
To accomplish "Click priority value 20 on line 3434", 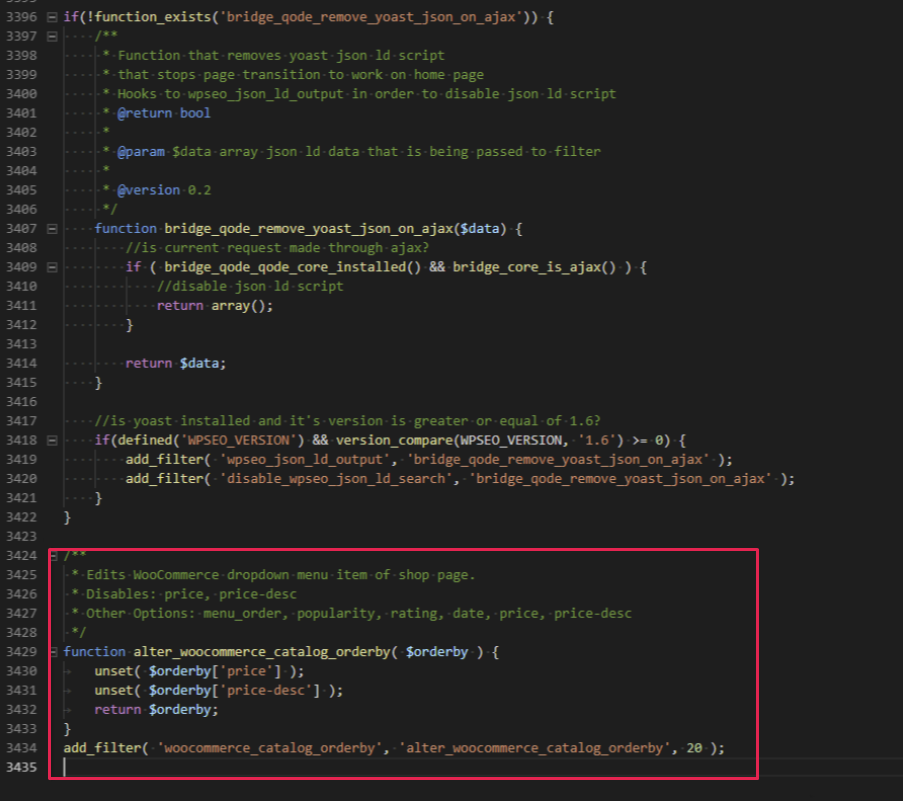I will click(x=695, y=748).
